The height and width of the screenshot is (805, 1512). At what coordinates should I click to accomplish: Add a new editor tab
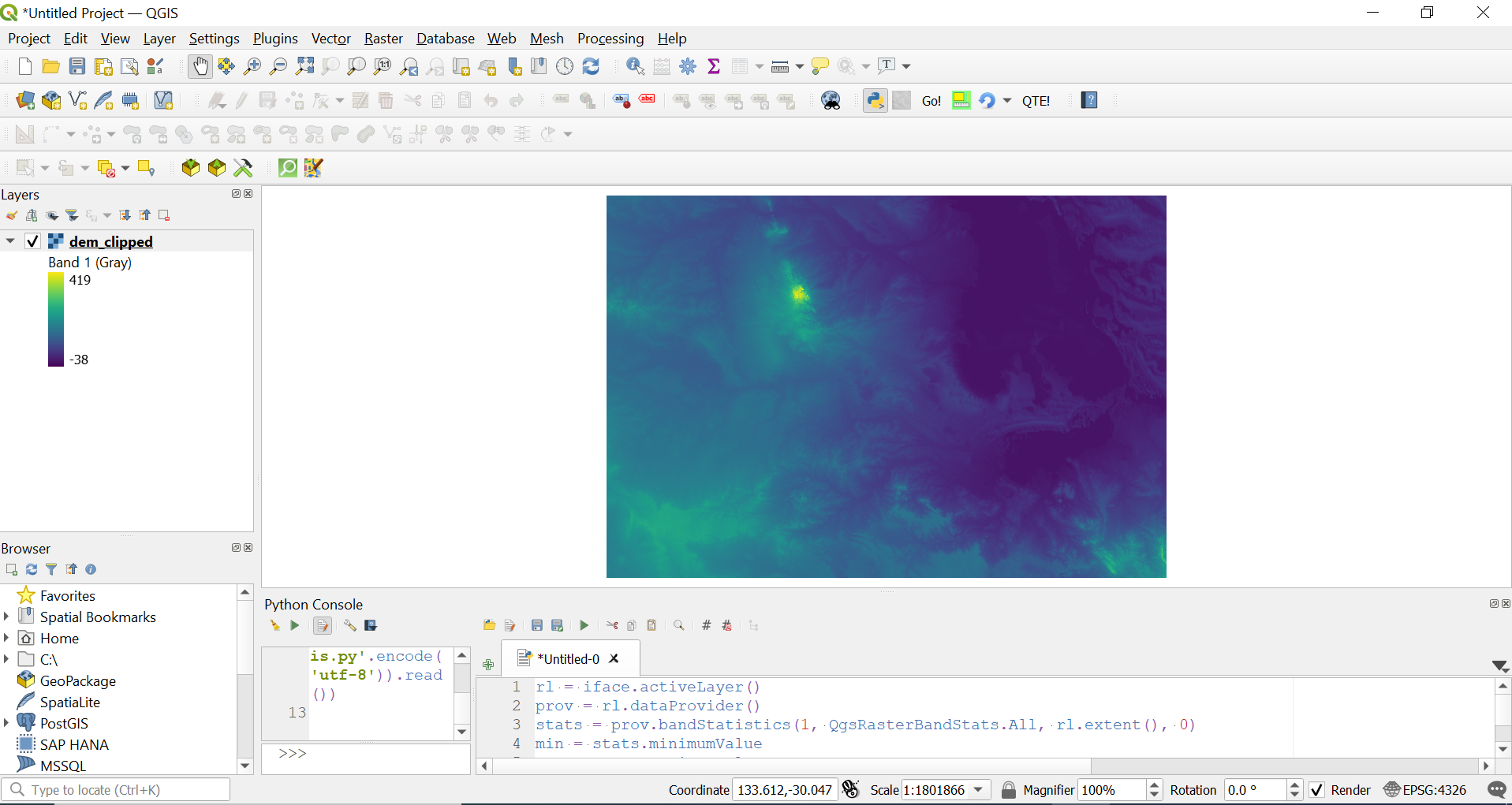click(488, 665)
